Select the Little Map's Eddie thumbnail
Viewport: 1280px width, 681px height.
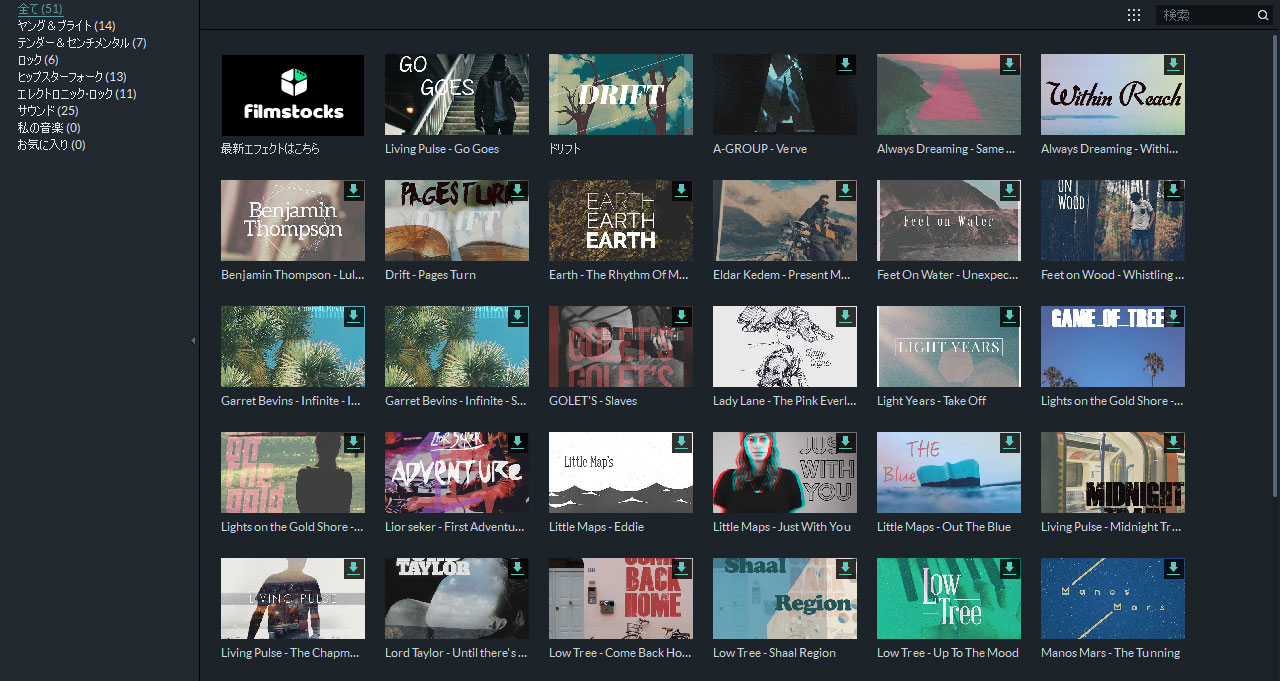[x=621, y=473]
